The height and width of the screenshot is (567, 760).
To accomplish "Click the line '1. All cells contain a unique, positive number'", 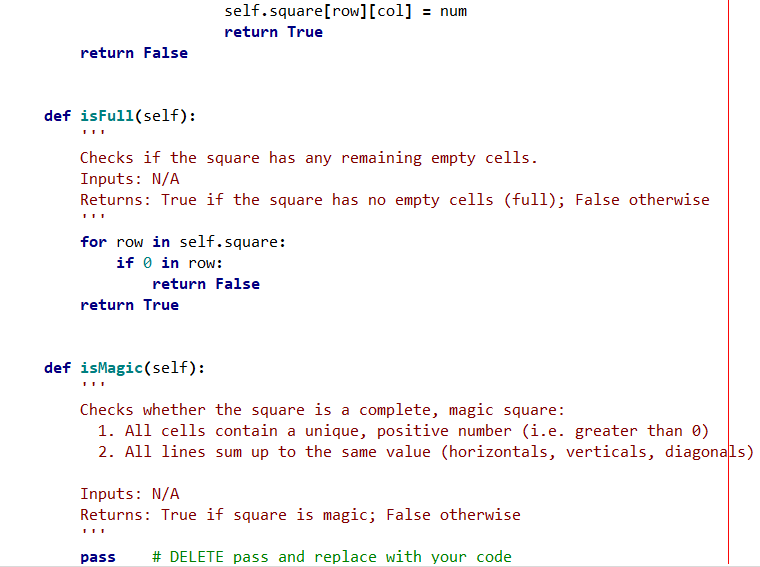I will [403, 431].
